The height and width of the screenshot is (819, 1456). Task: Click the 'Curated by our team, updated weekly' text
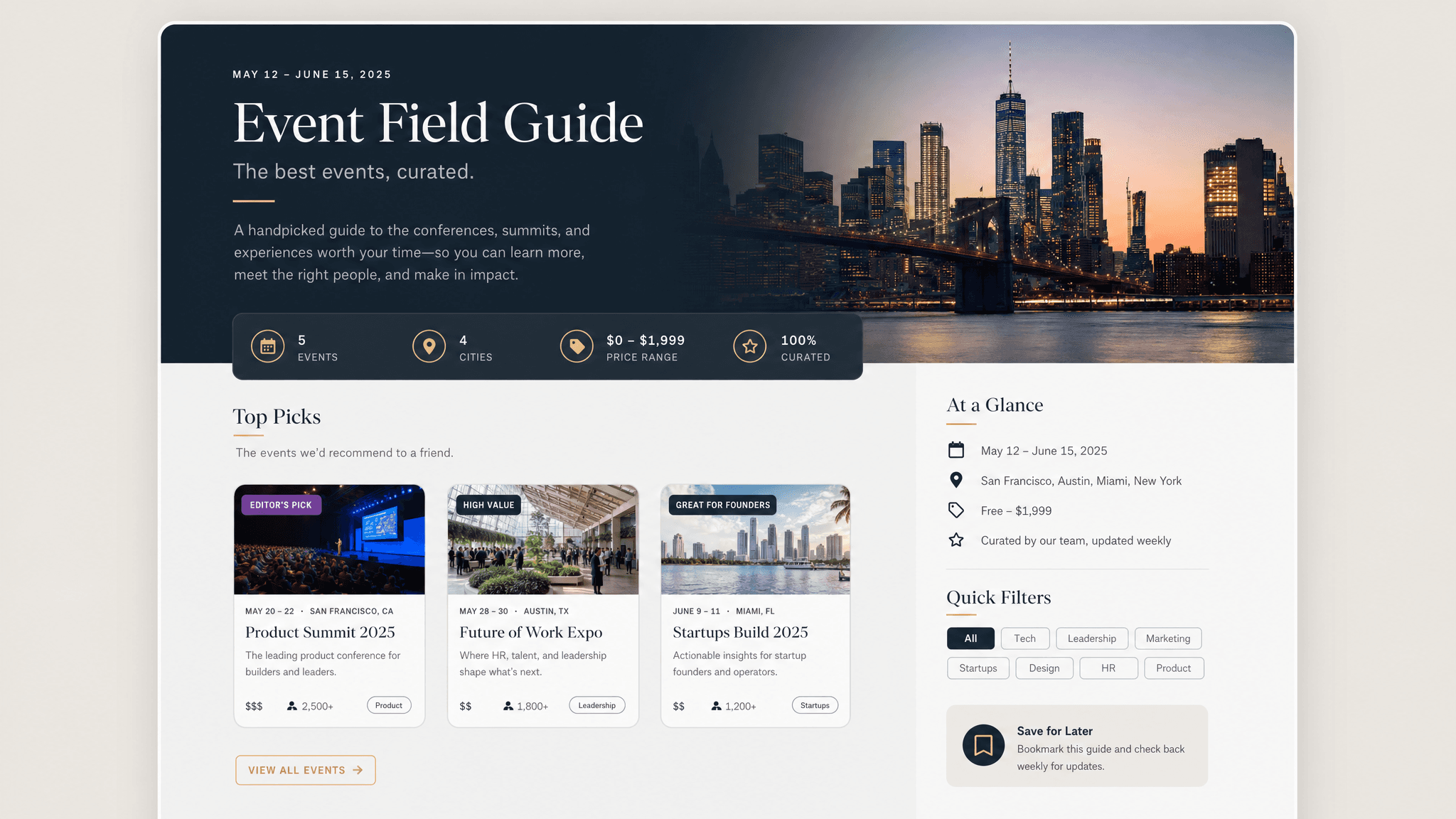coord(1076,540)
